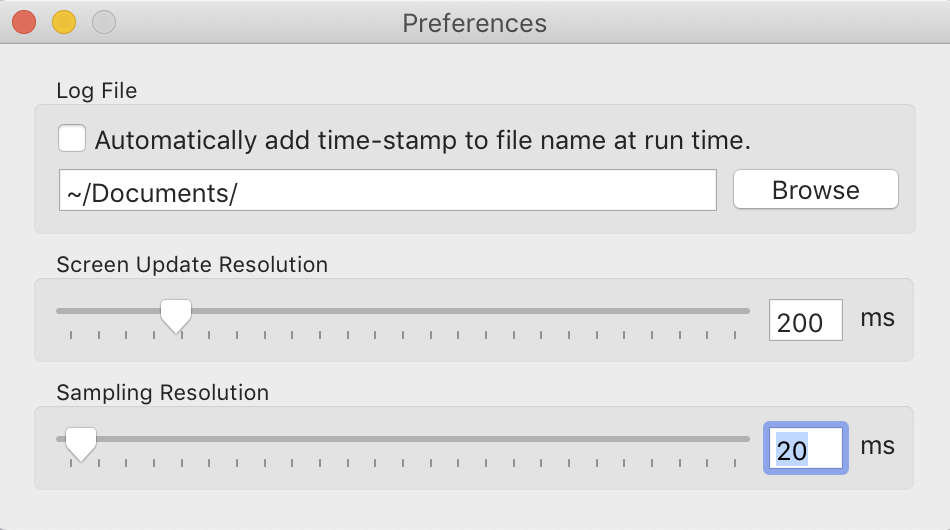
Task: Click the Preferences title text
Action: (x=474, y=23)
